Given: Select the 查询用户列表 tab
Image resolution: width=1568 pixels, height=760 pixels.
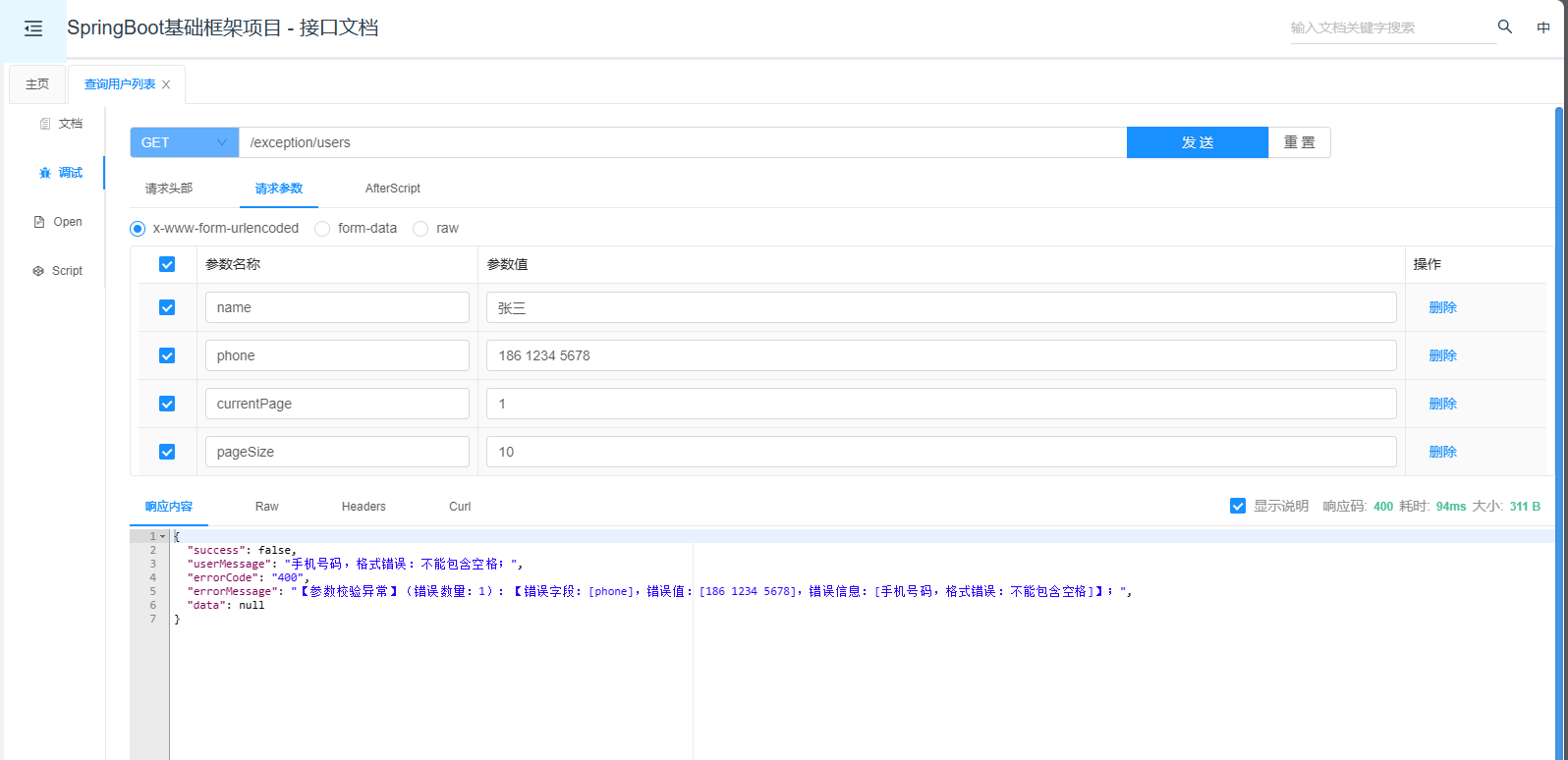Looking at the screenshot, I should [120, 84].
